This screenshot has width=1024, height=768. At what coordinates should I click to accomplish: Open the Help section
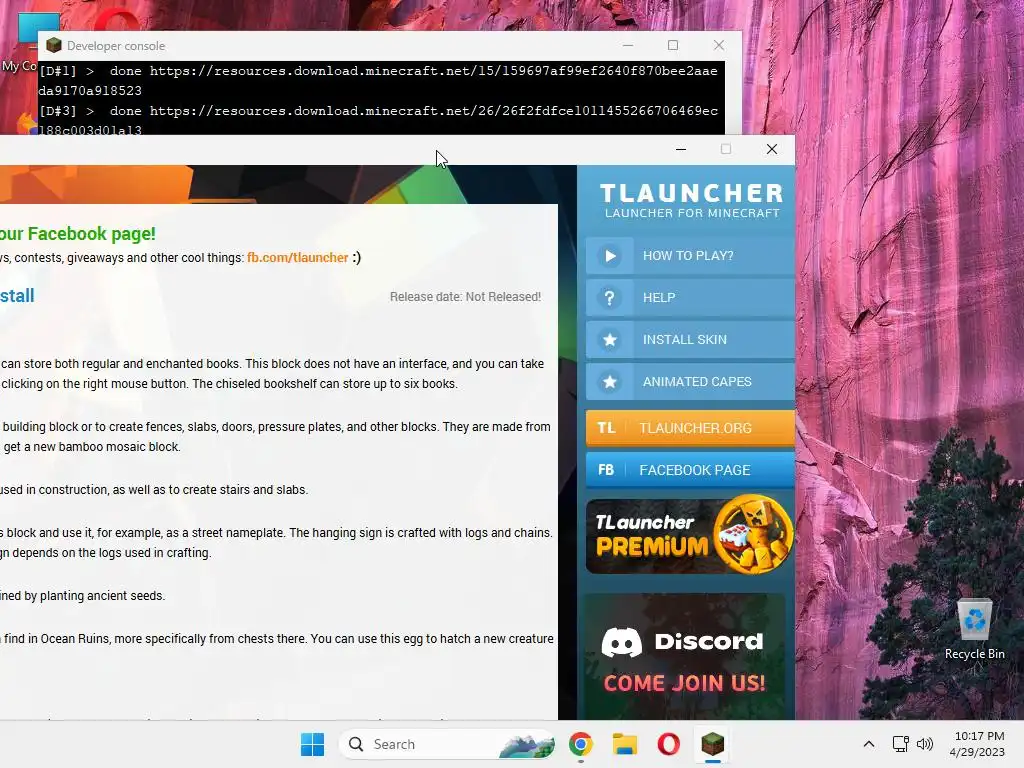[690, 298]
